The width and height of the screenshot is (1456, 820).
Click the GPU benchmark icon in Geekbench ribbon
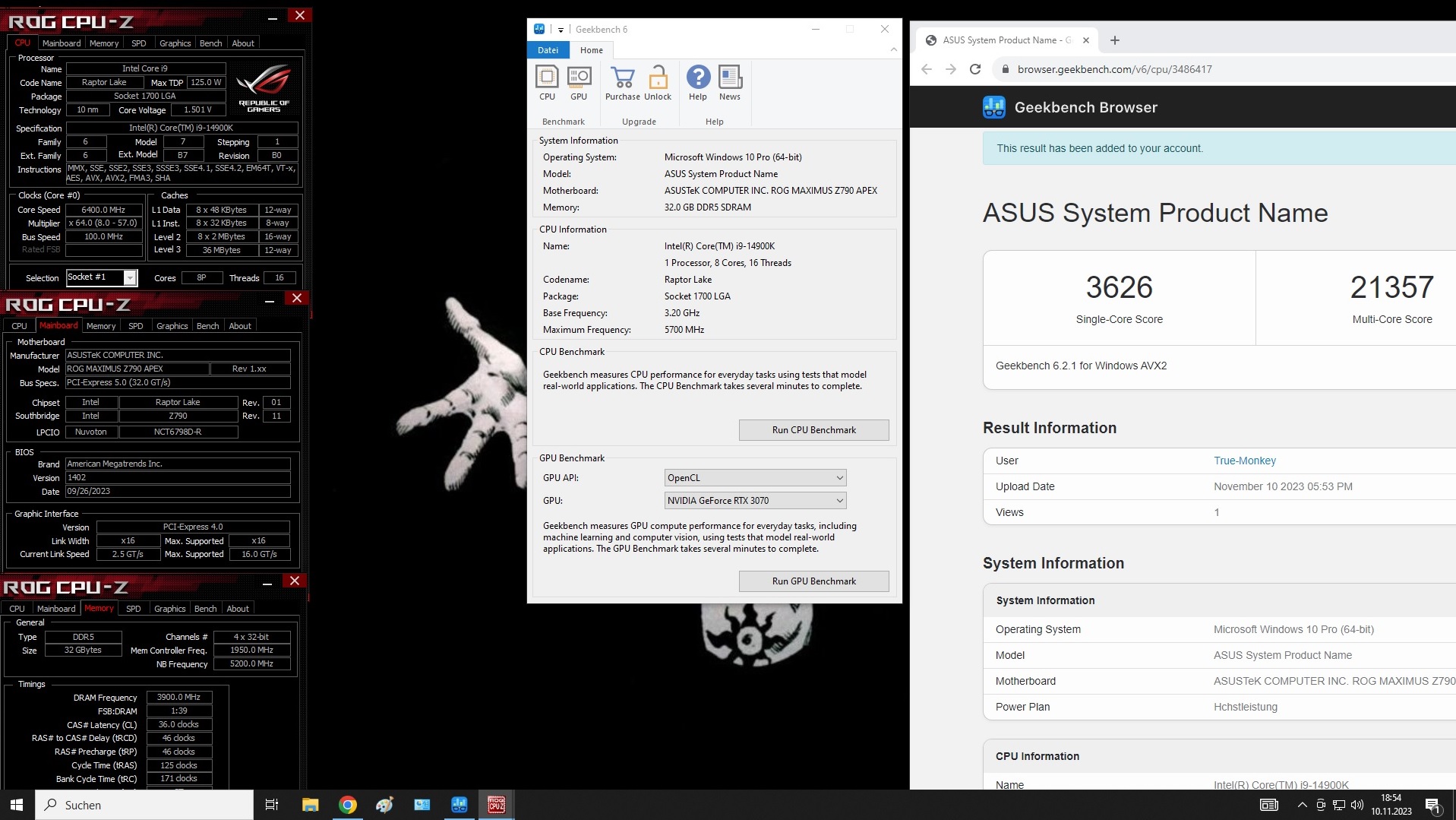[579, 77]
